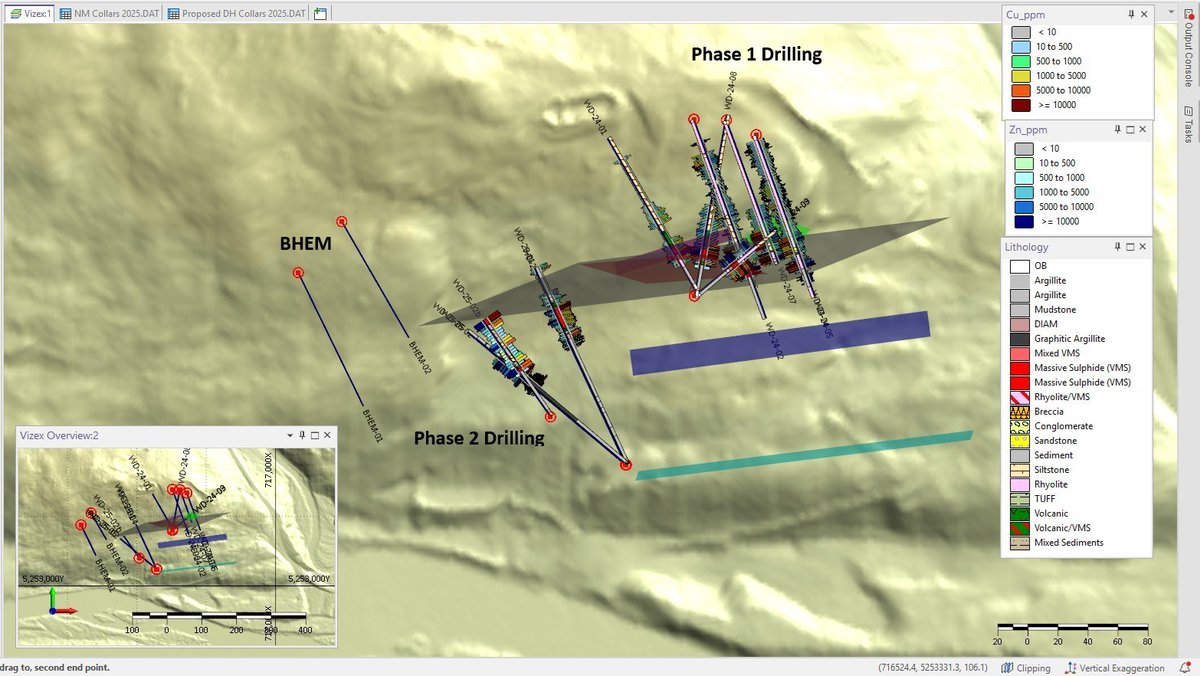
Task: Select the Lithology panel title
Action: coord(1028,247)
